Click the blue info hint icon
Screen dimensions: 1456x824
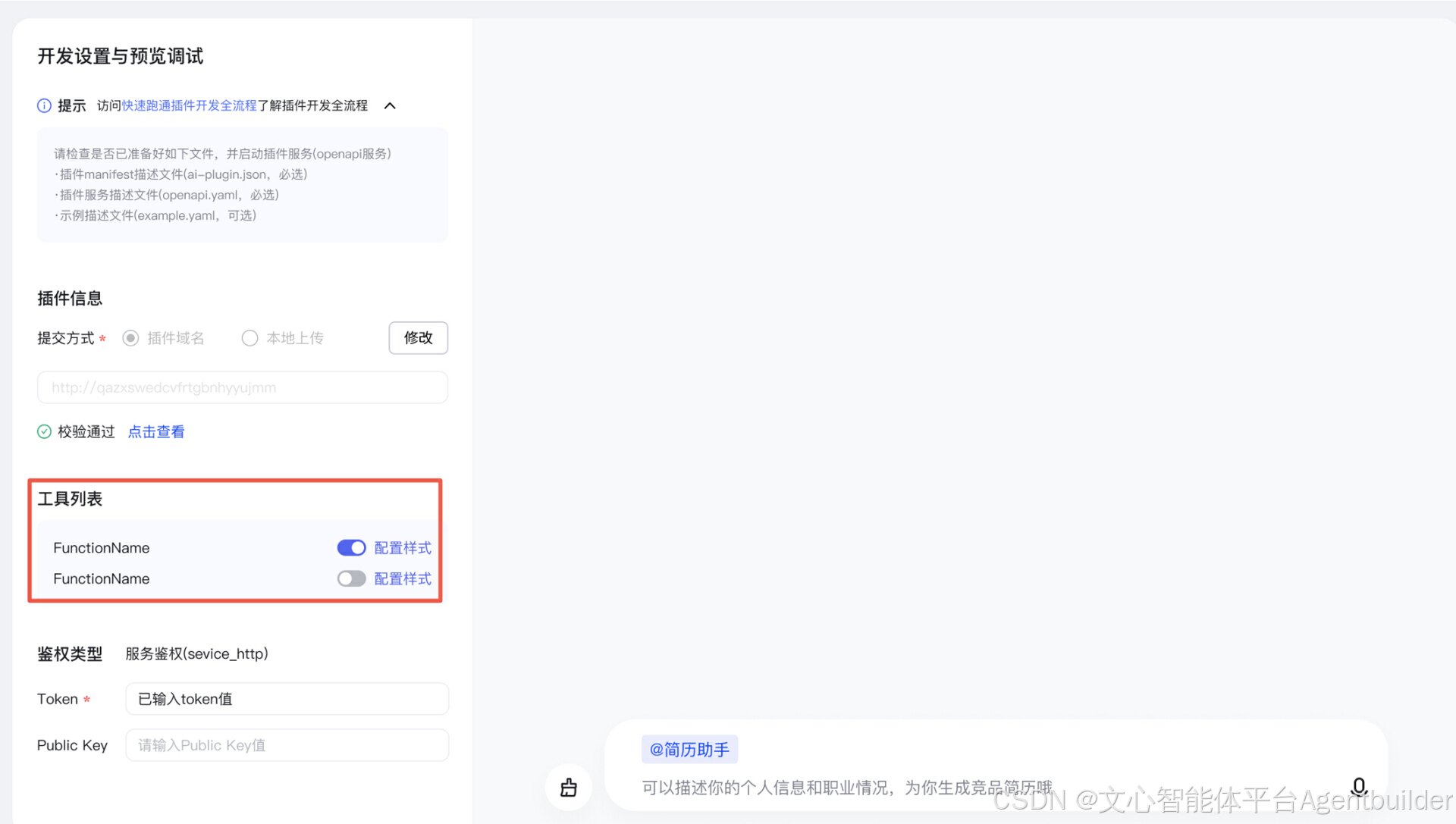coord(44,105)
